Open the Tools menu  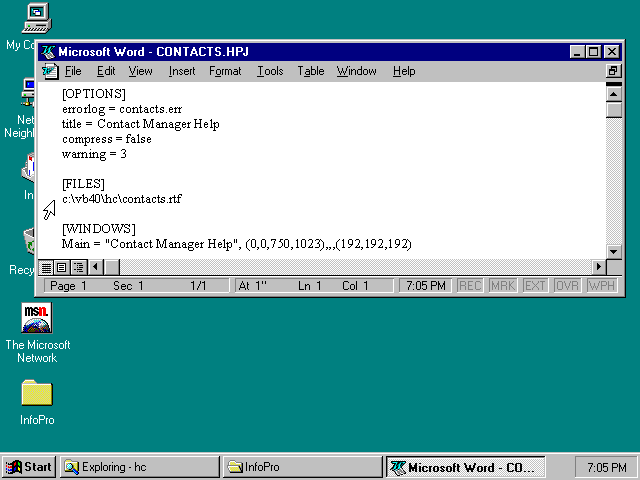(x=270, y=71)
